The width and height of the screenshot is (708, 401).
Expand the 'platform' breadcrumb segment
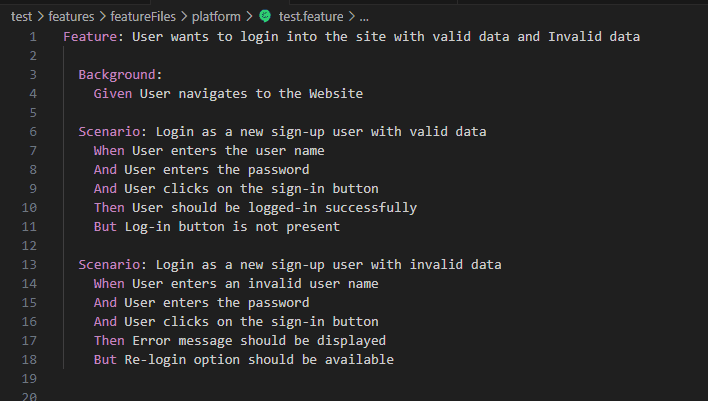(x=216, y=17)
